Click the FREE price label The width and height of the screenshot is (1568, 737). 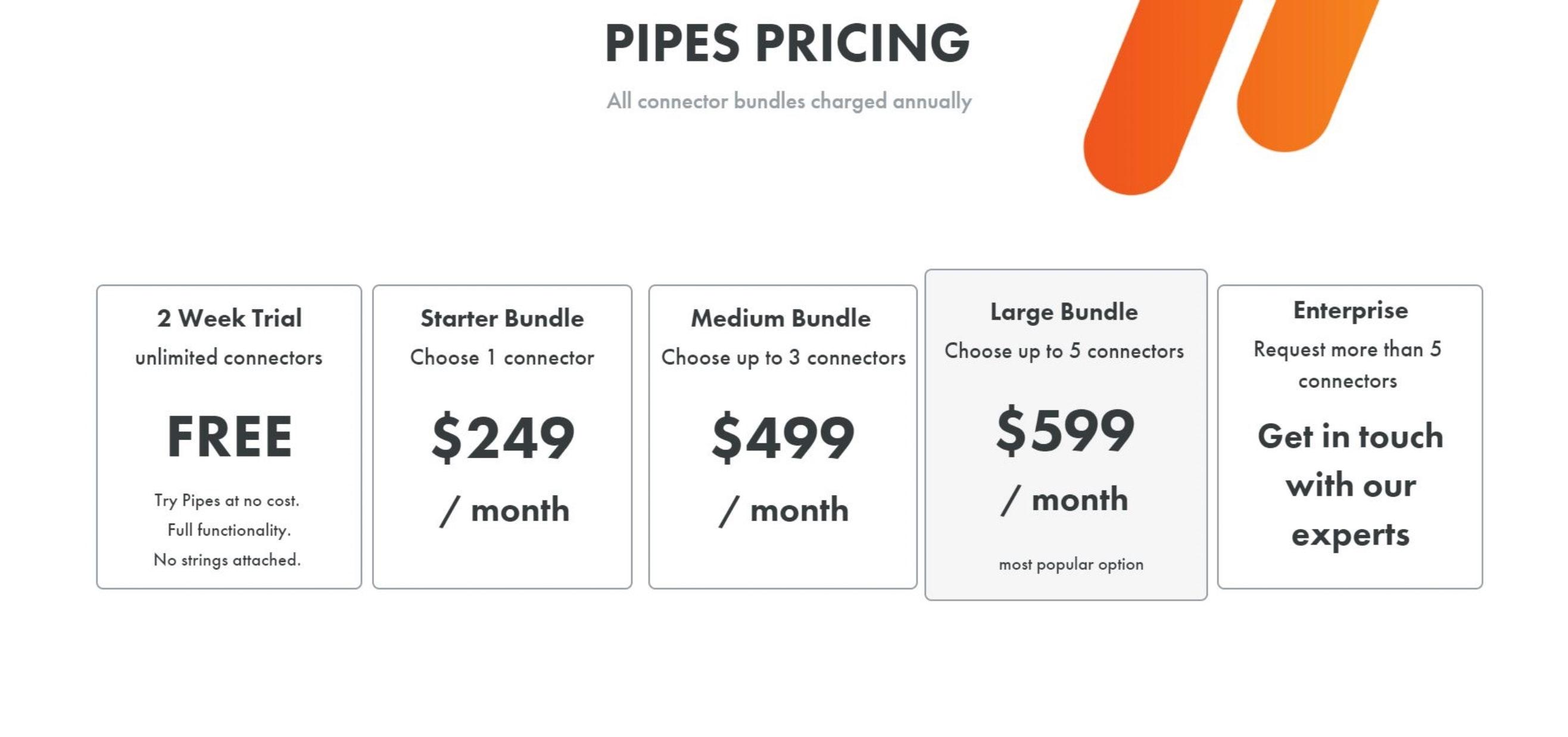[x=229, y=436]
